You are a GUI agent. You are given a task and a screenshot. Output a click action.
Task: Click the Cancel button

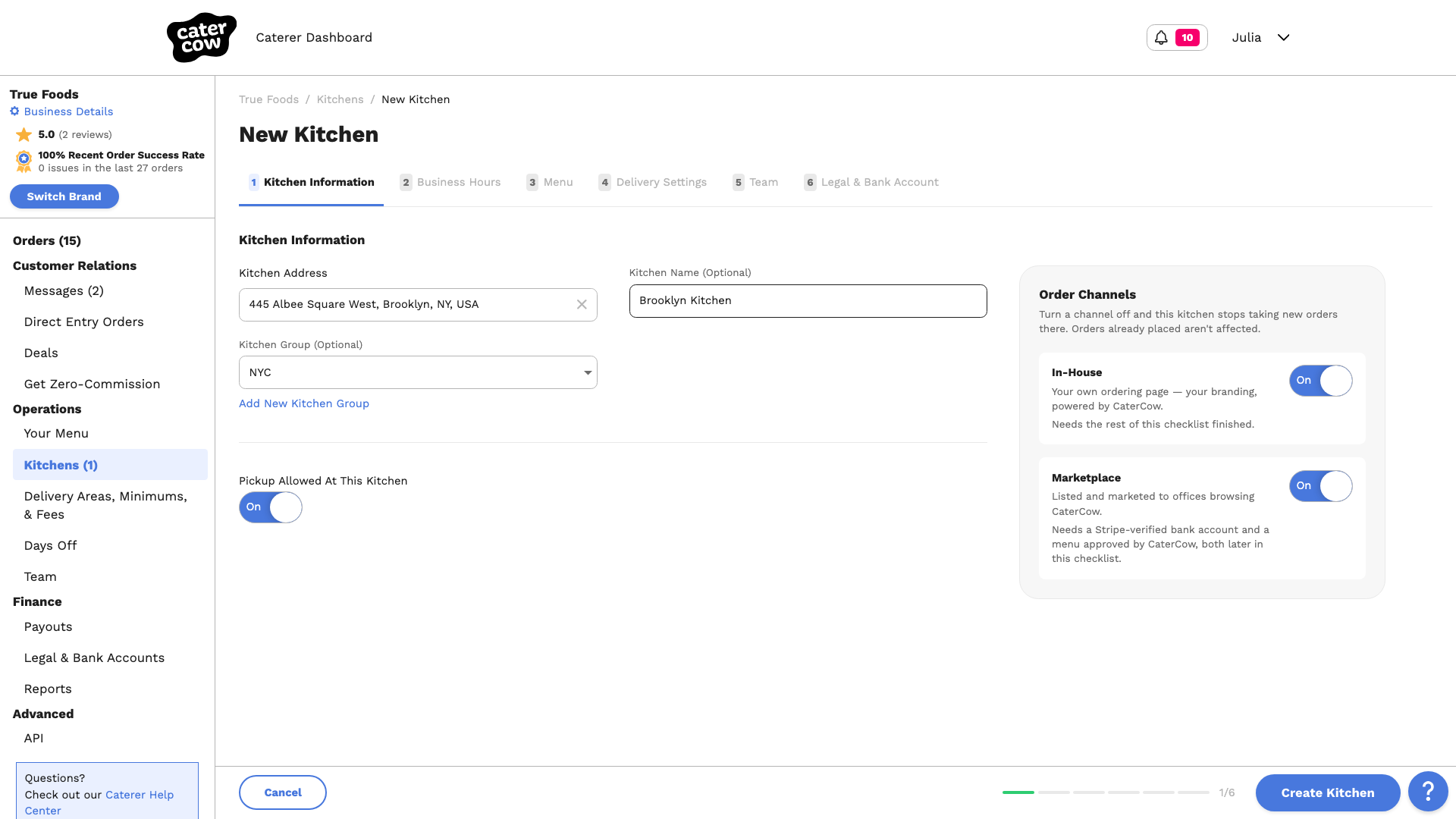click(283, 792)
